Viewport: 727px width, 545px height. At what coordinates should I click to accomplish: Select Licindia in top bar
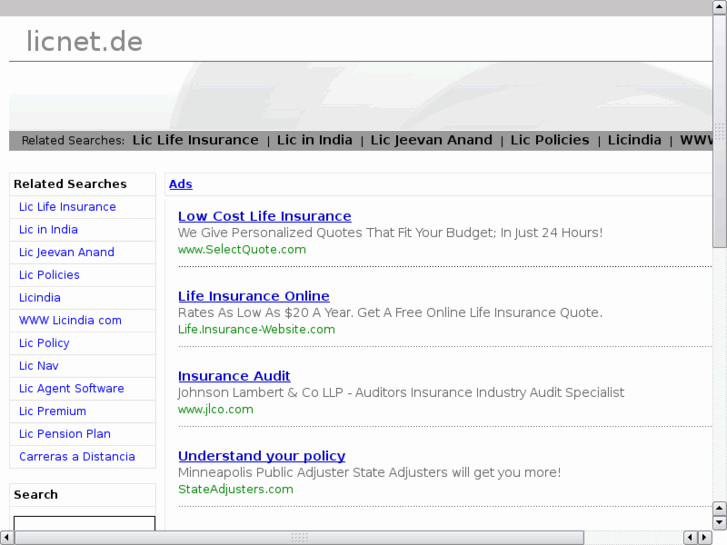coord(634,140)
